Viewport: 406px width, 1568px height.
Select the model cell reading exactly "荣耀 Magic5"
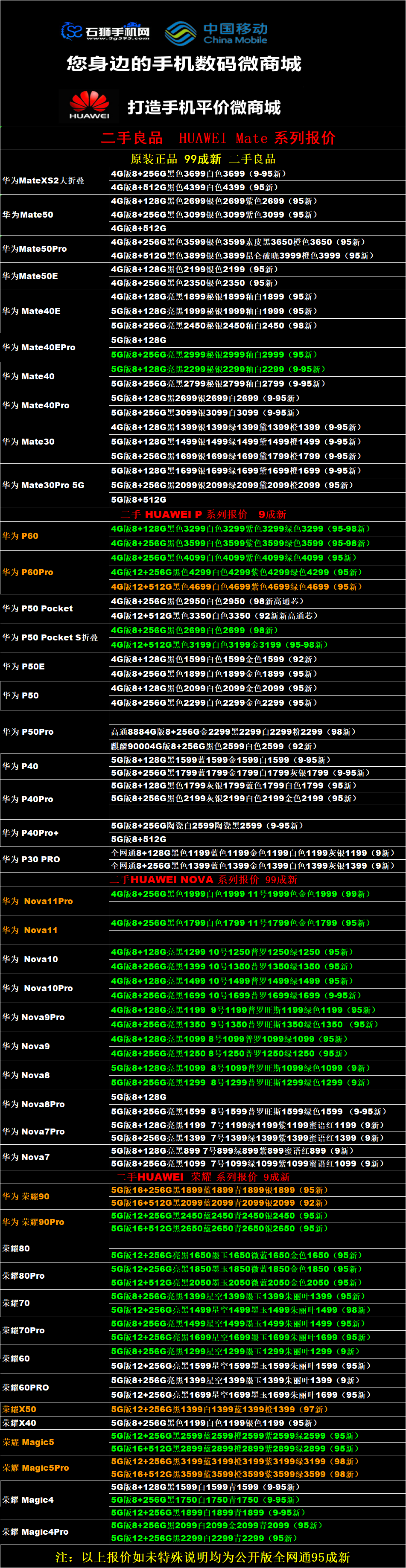pyautogui.click(x=55, y=1443)
